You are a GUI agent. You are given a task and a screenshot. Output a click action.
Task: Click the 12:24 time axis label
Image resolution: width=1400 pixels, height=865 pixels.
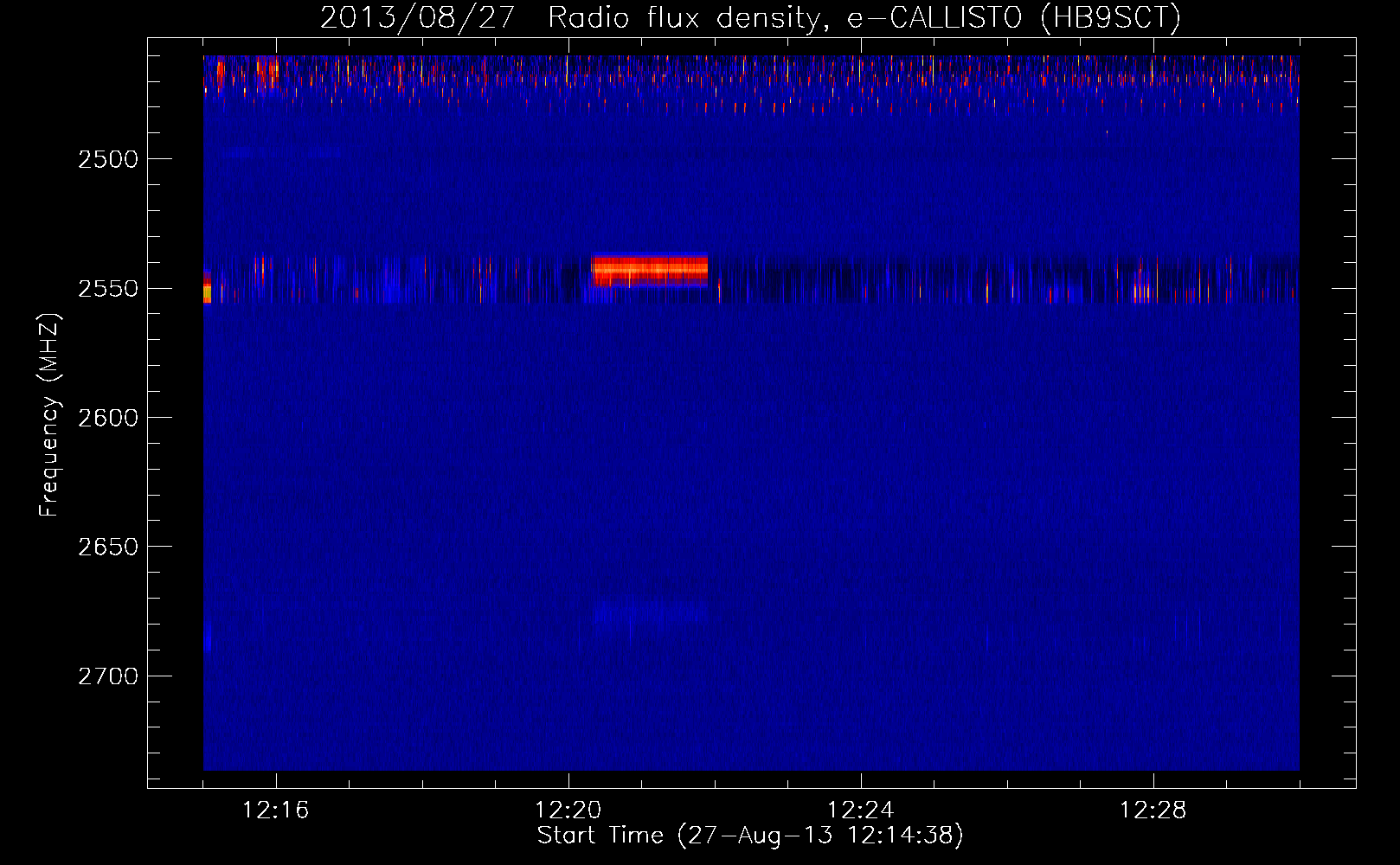point(861,811)
